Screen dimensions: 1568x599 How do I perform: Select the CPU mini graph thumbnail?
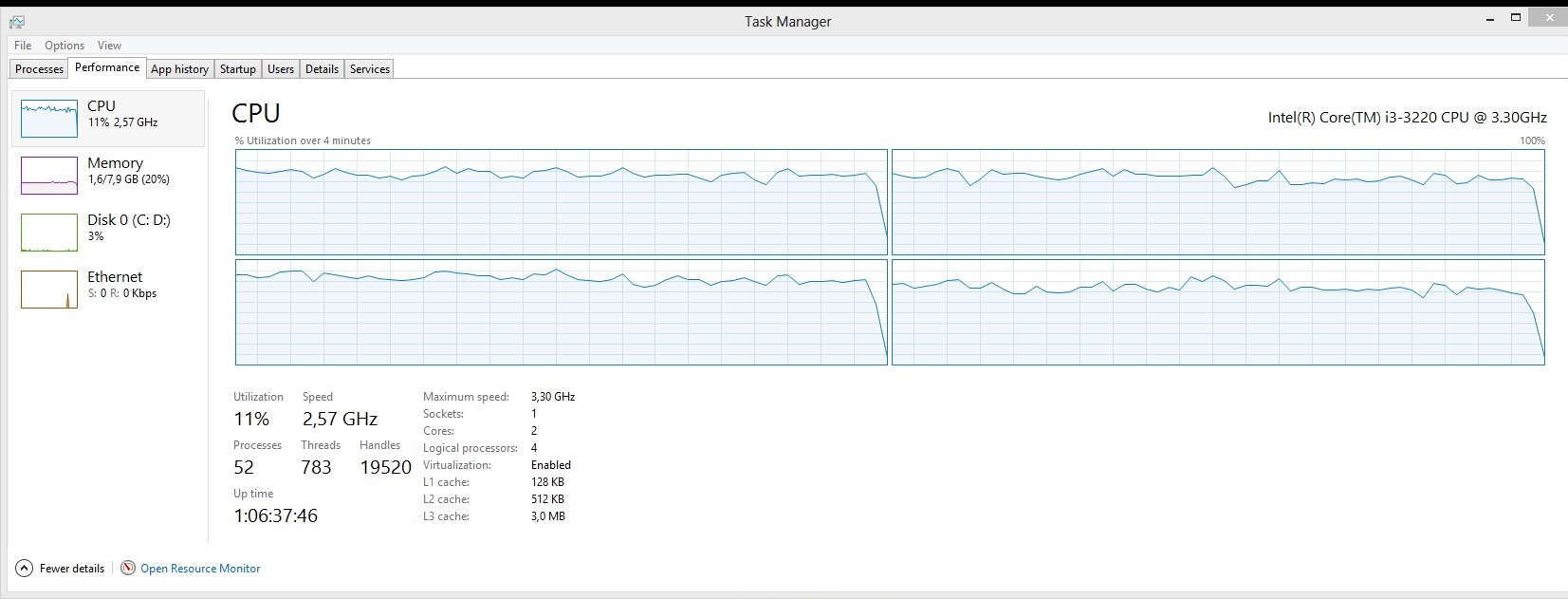click(x=49, y=119)
